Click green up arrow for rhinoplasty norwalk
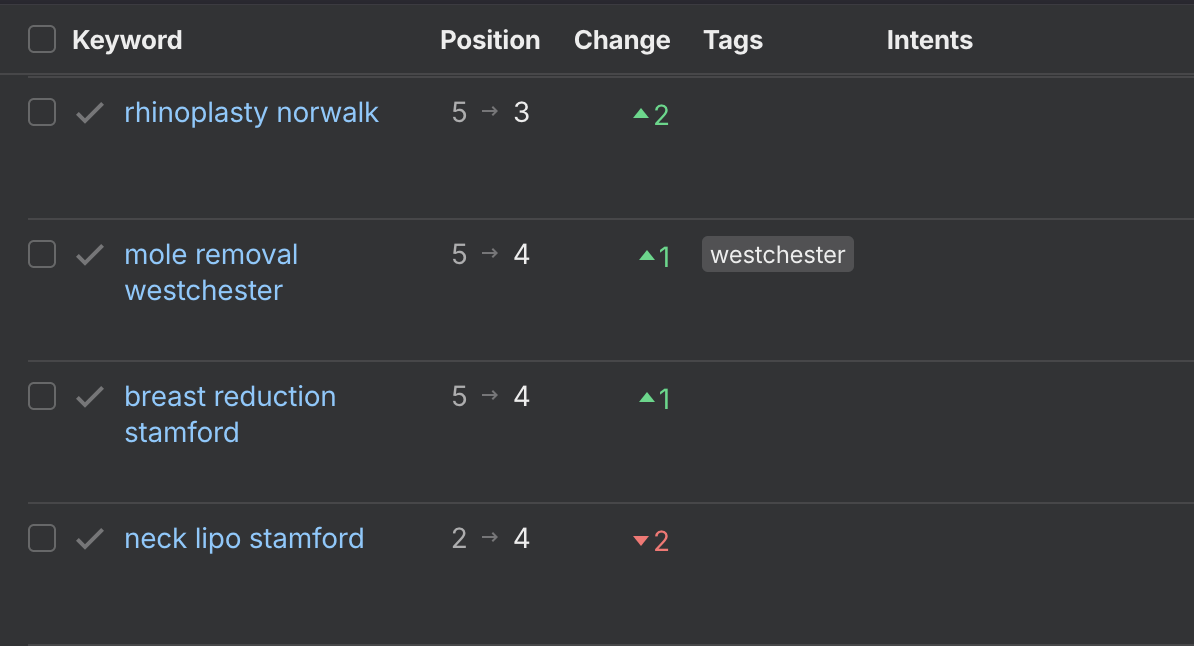This screenshot has width=1194, height=646. tap(641, 114)
